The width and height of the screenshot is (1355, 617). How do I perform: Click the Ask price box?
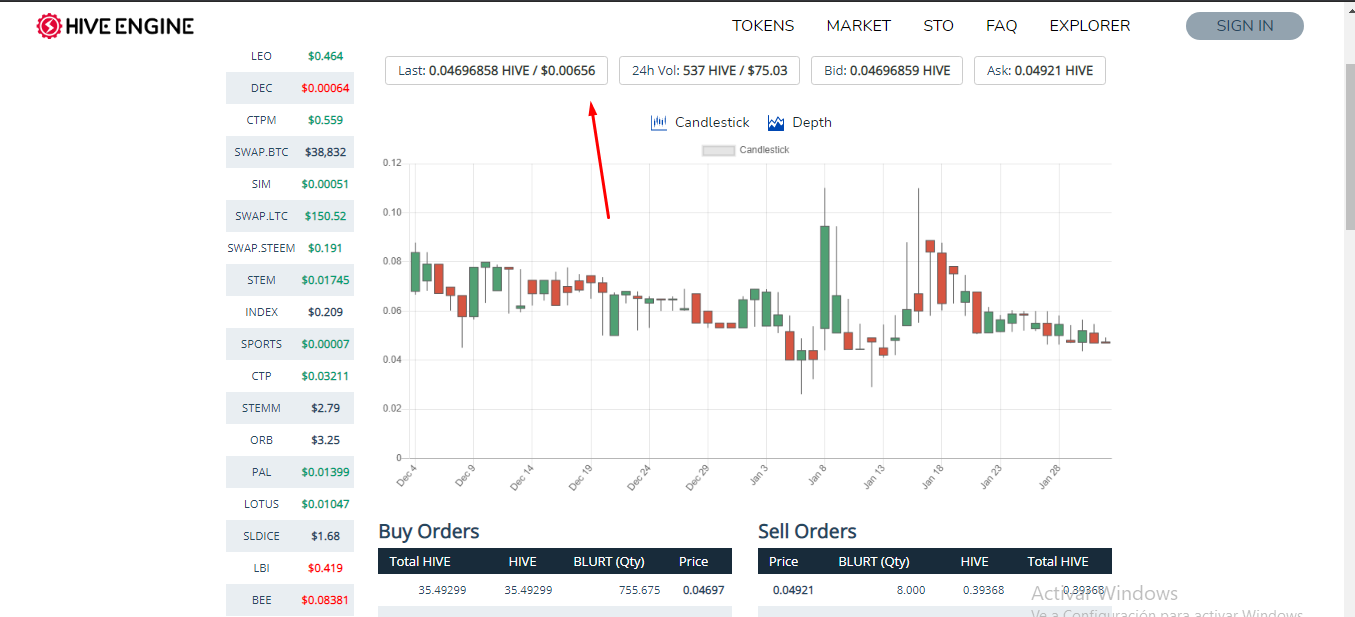[1040, 71]
